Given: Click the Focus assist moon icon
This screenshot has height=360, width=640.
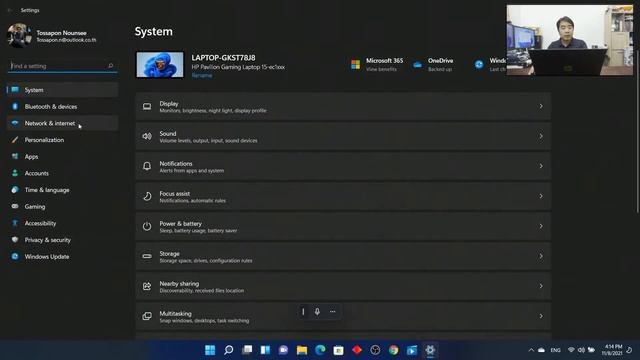Looking at the screenshot, I should (x=147, y=196).
